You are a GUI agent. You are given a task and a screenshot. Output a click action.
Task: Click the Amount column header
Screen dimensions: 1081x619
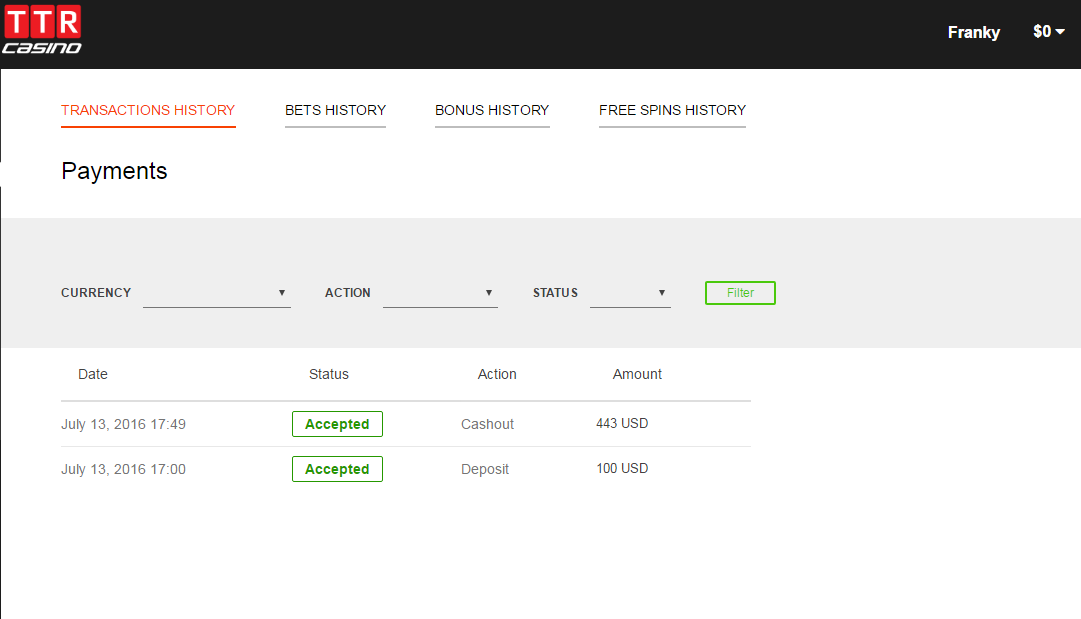tap(637, 374)
